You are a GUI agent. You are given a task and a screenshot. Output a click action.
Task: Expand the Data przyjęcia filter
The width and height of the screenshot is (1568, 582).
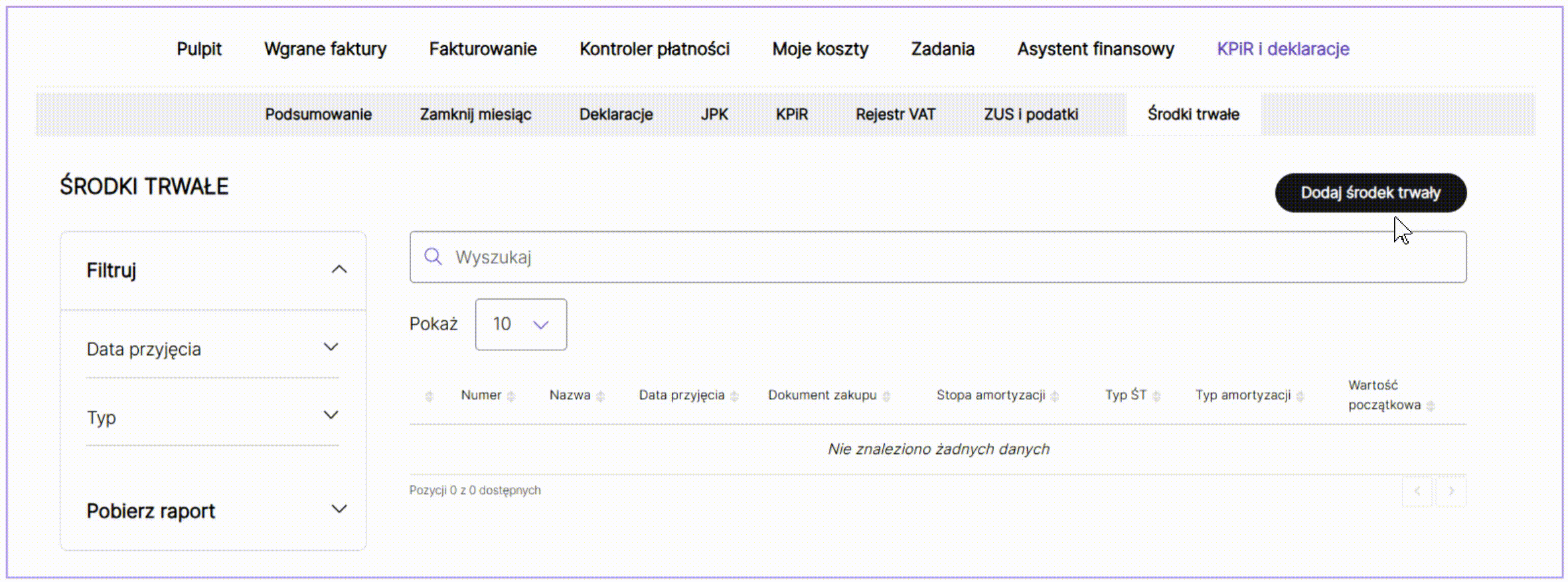pos(331,347)
